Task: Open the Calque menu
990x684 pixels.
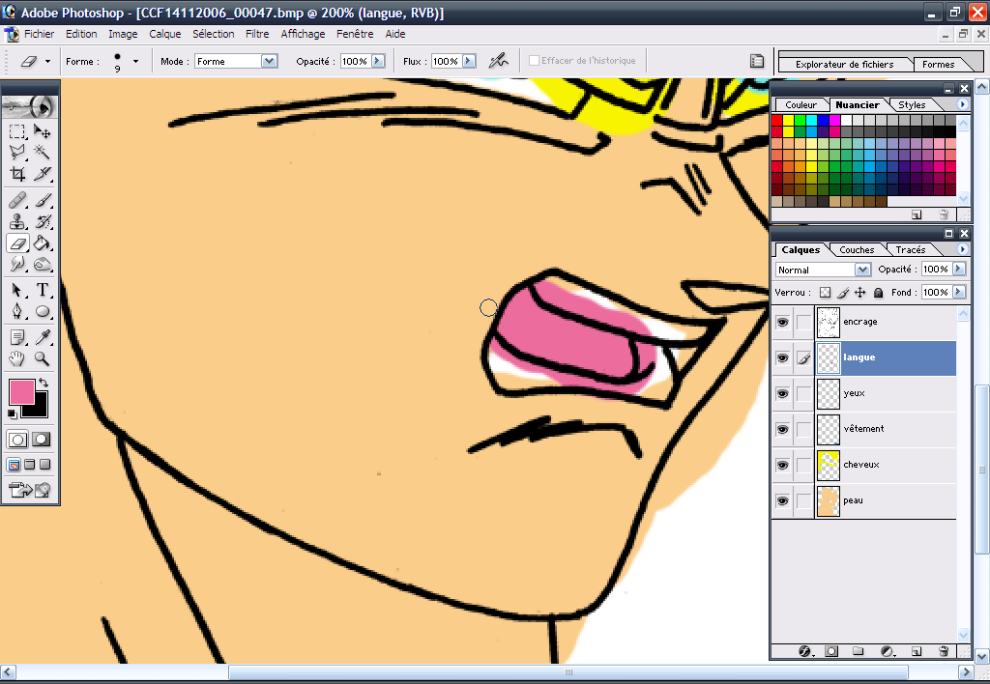Action: coord(165,34)
